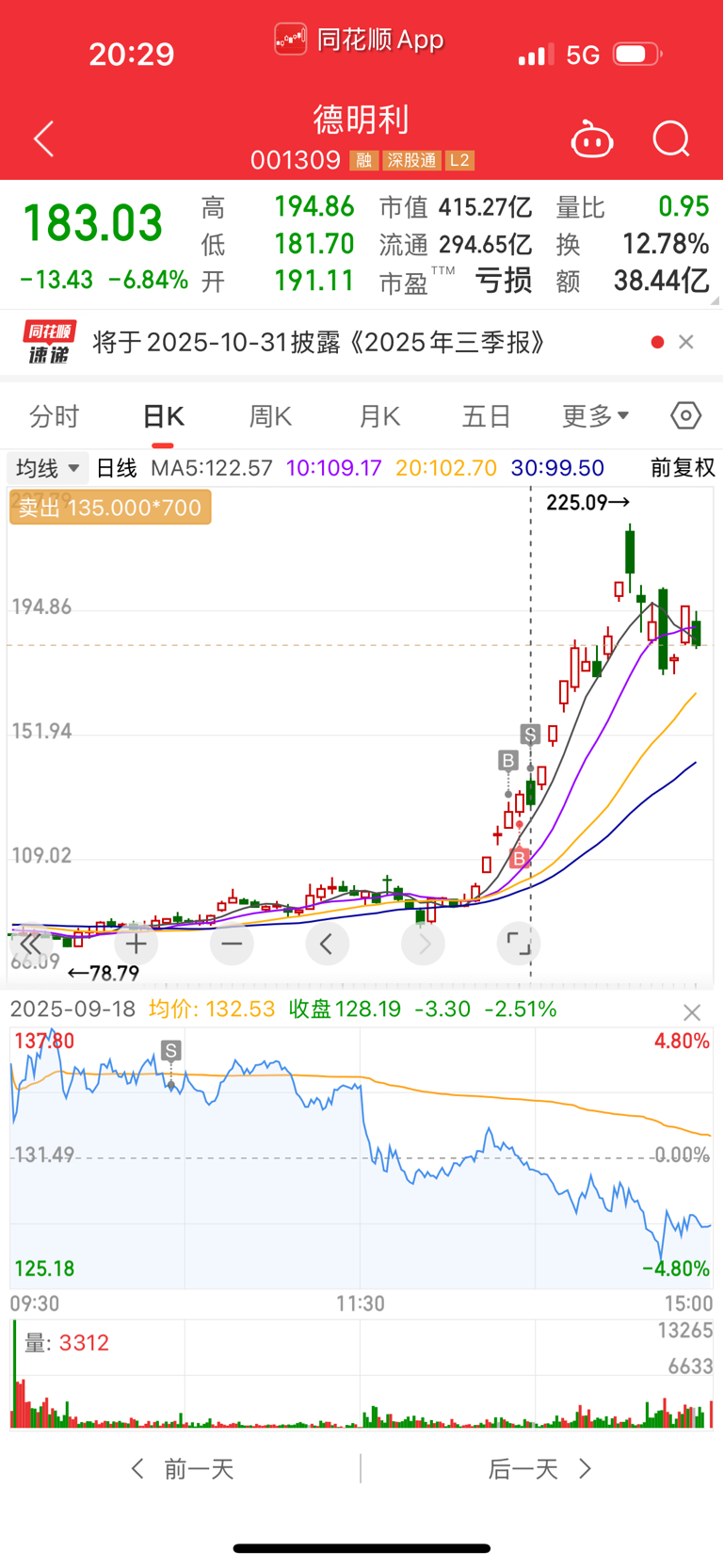Tap the purple 10:109.17 MA value

(334, 468)
